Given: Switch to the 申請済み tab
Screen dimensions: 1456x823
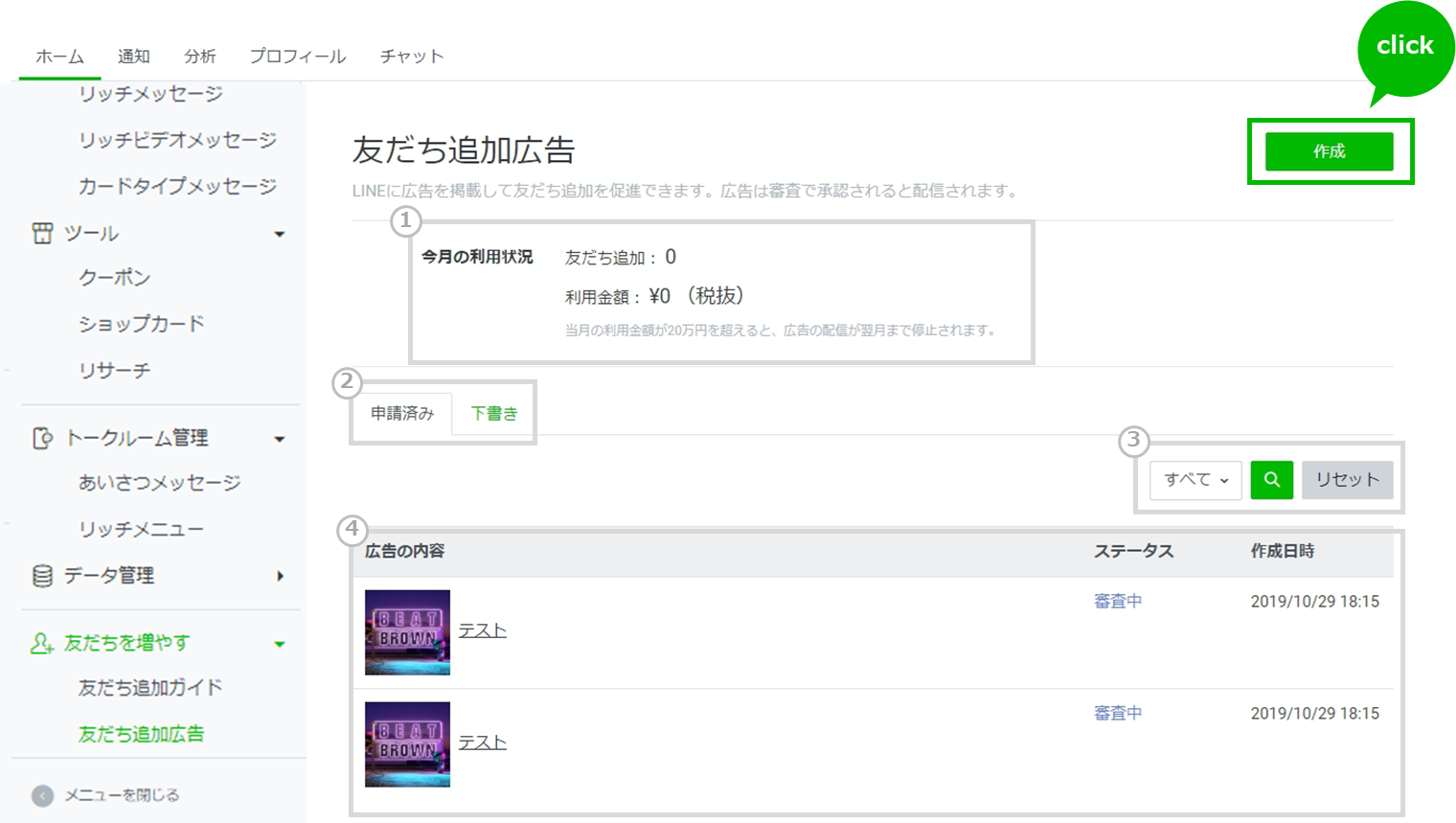Looking at the screenshot, I should tap(402, 413).
